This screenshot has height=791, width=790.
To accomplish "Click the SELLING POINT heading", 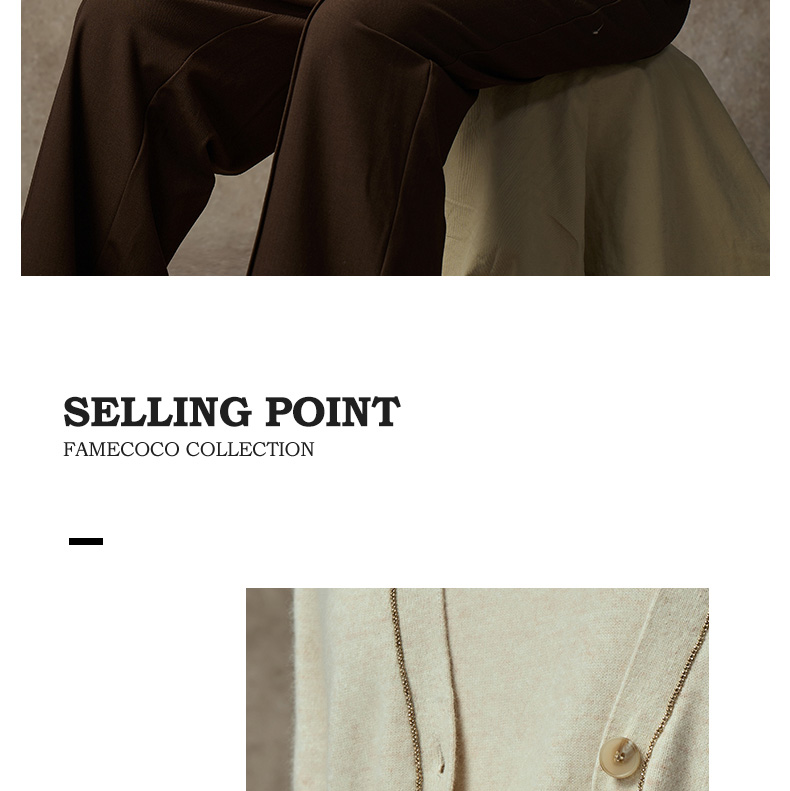I will pos(232,412).
